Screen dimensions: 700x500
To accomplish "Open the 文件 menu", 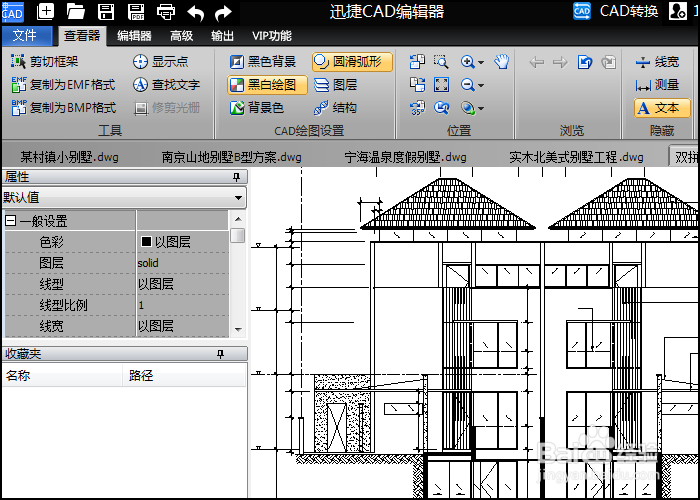I will [x=27, y=36].
